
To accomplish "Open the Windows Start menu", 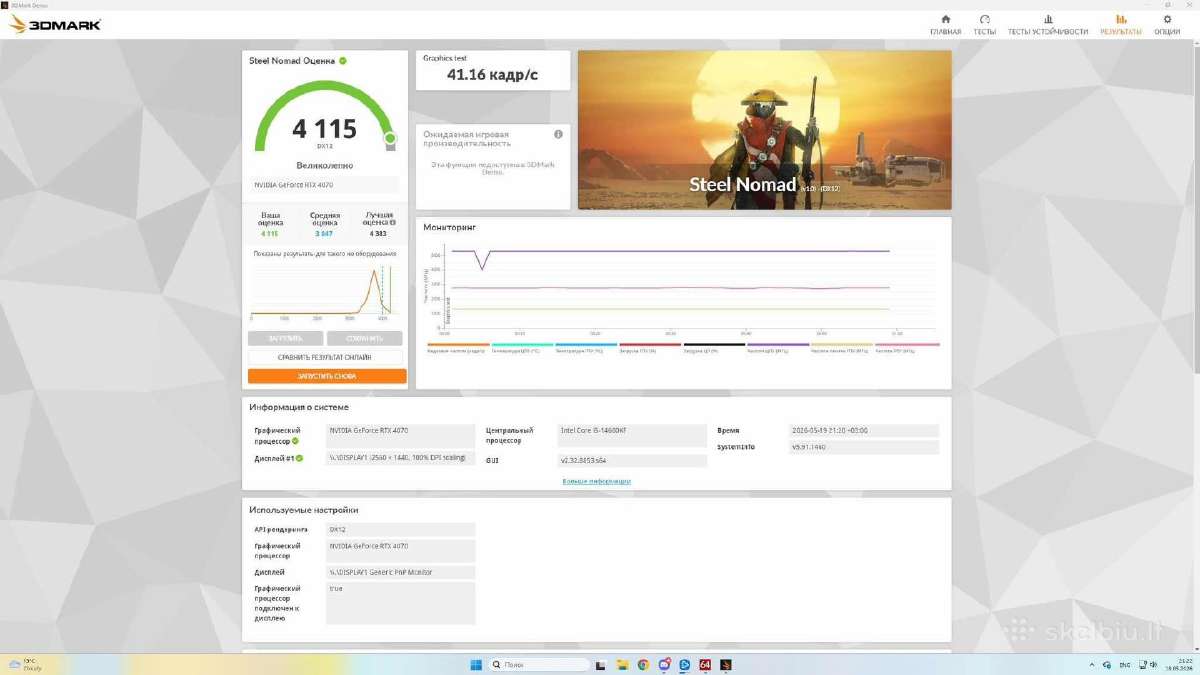I will tap(476, 664).
